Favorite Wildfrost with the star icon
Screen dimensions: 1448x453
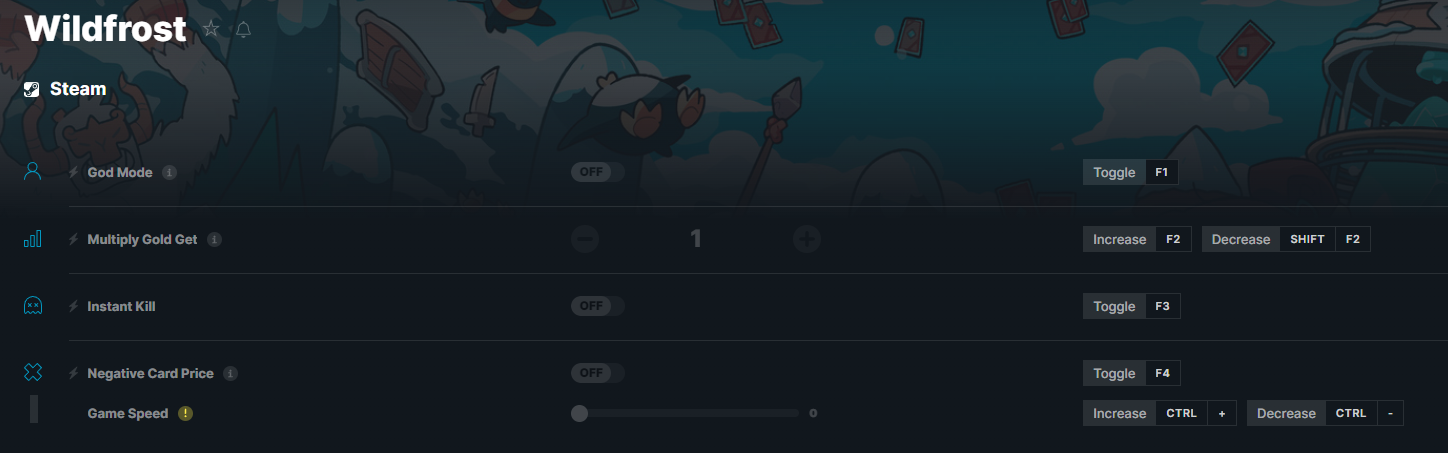click(x=211, y=29)
